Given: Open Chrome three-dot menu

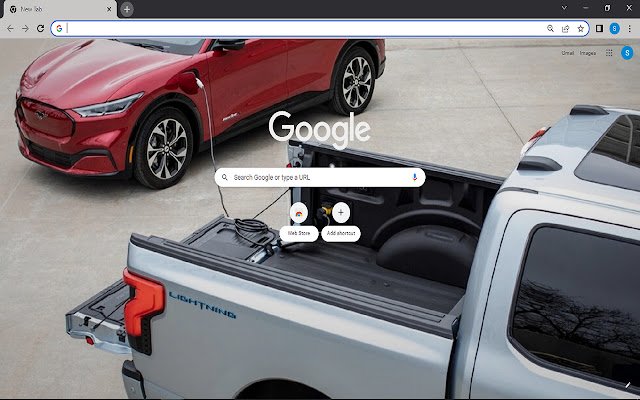Looking at the screenshot, I should tap(629, 29).
